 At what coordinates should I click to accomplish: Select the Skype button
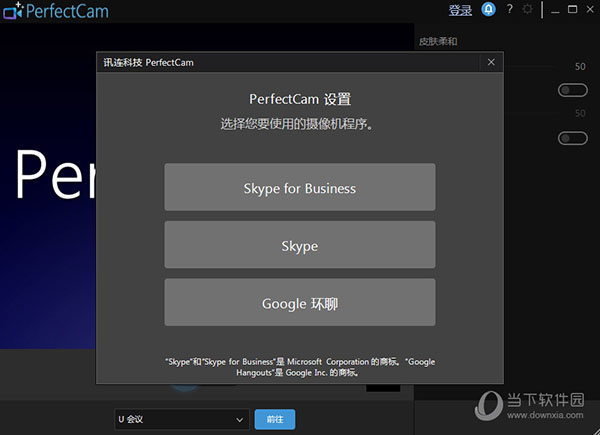[x=300, y=245]
